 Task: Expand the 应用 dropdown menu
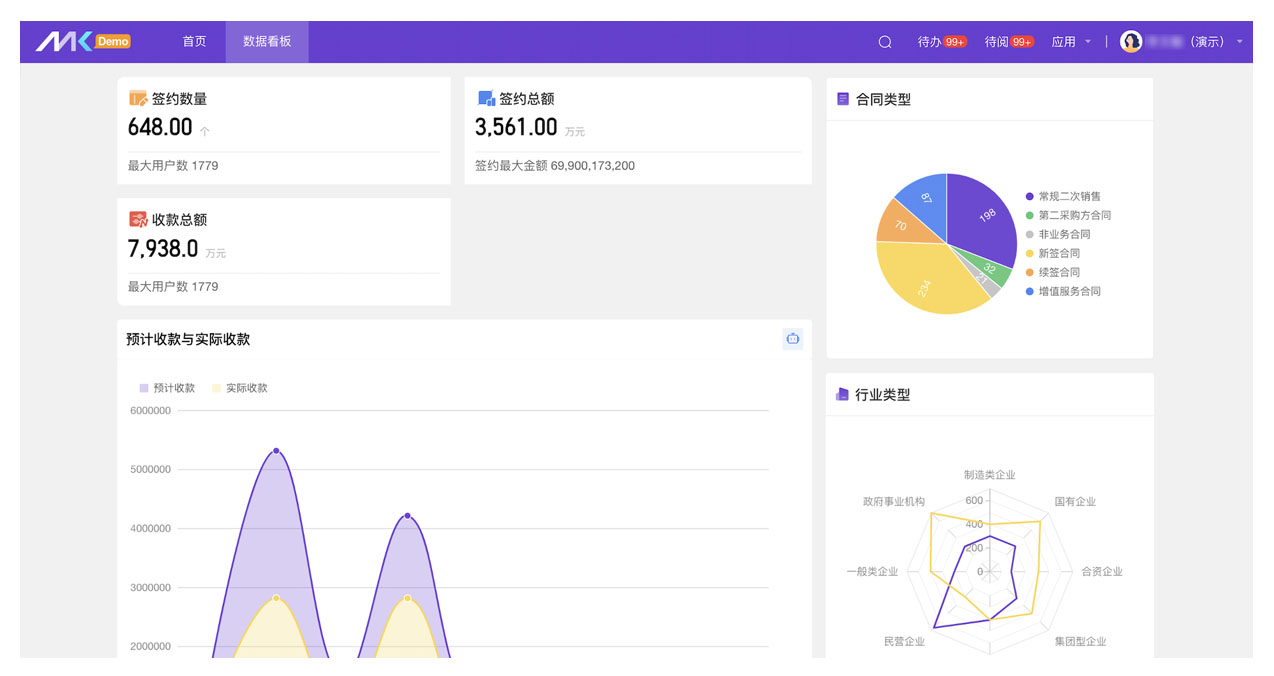coord(1070,42)
